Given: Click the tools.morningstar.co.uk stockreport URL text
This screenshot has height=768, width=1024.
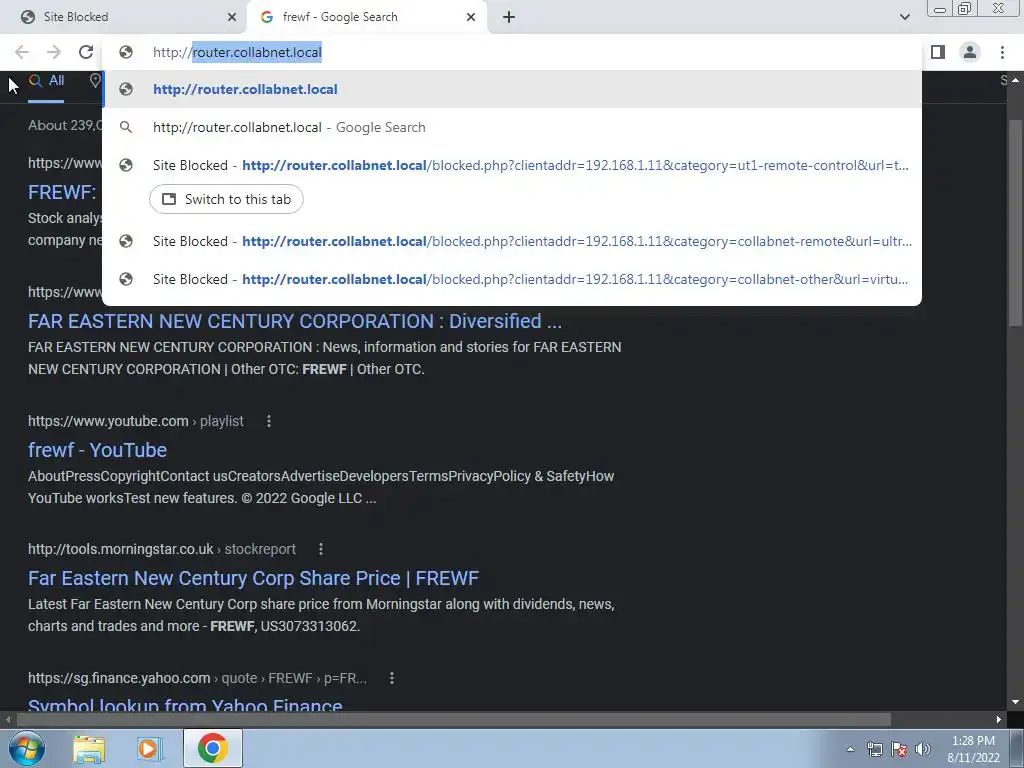Looking at the screenshot, I should 162,549.
